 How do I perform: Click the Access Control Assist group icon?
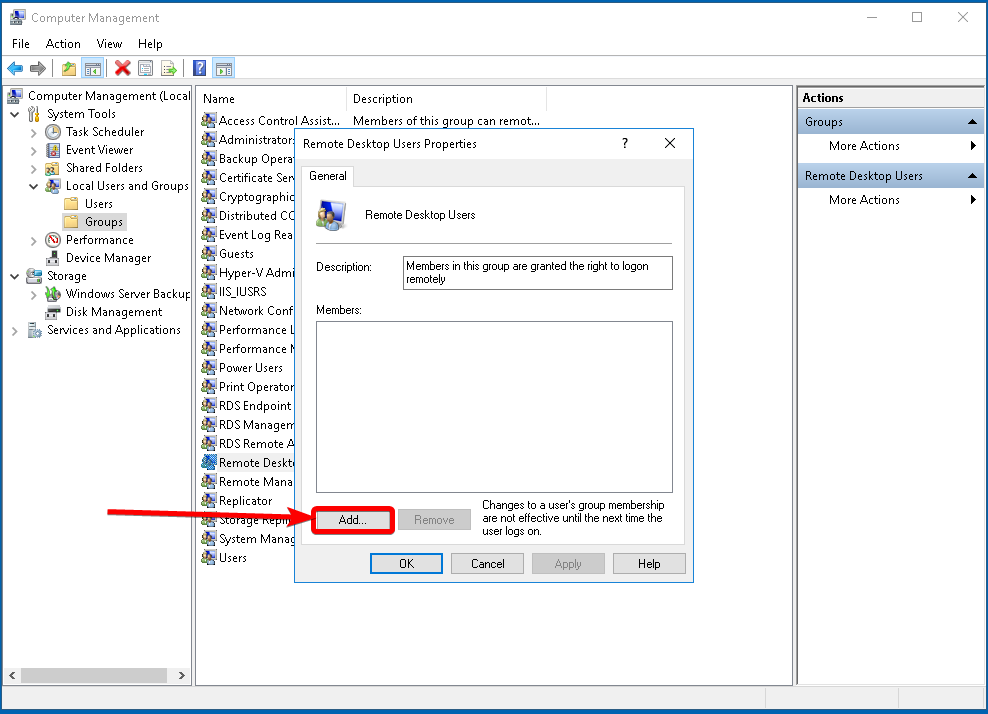coord(209,120)
